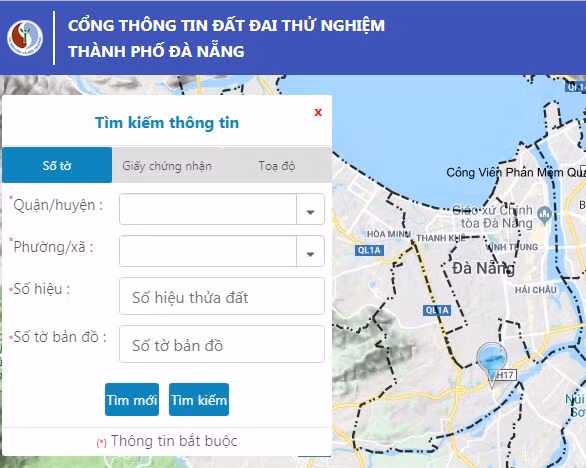Click the Tìm kiếm button

(199, 400)
